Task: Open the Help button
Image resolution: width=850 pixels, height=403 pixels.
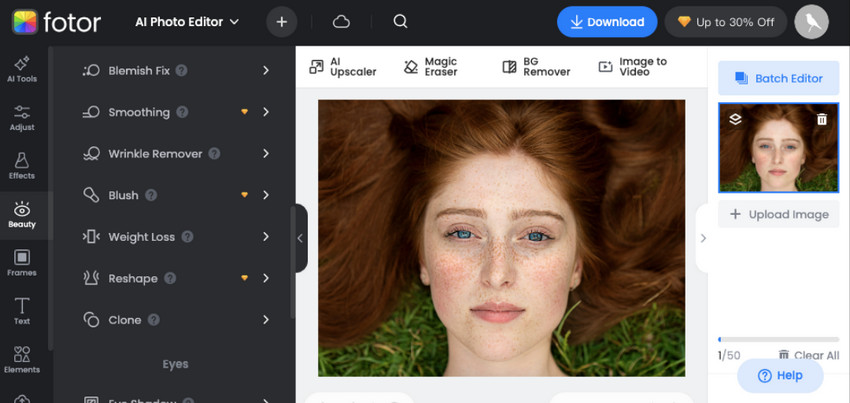Action: (x=780, y=375)
